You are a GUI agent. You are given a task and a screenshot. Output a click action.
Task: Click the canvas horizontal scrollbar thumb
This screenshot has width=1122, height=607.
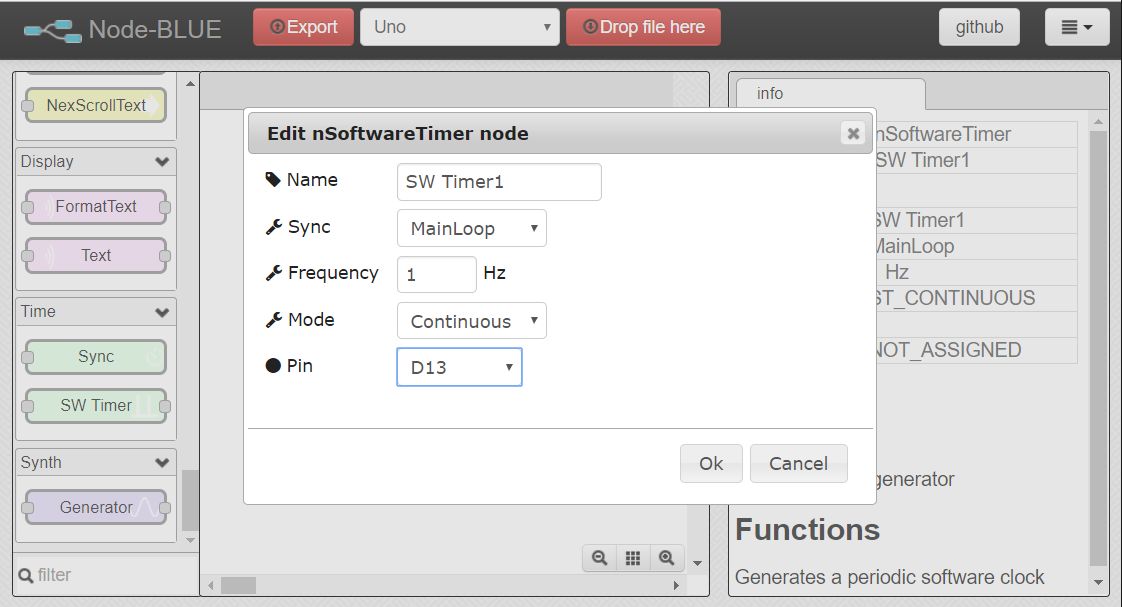(x=238, y=586)
